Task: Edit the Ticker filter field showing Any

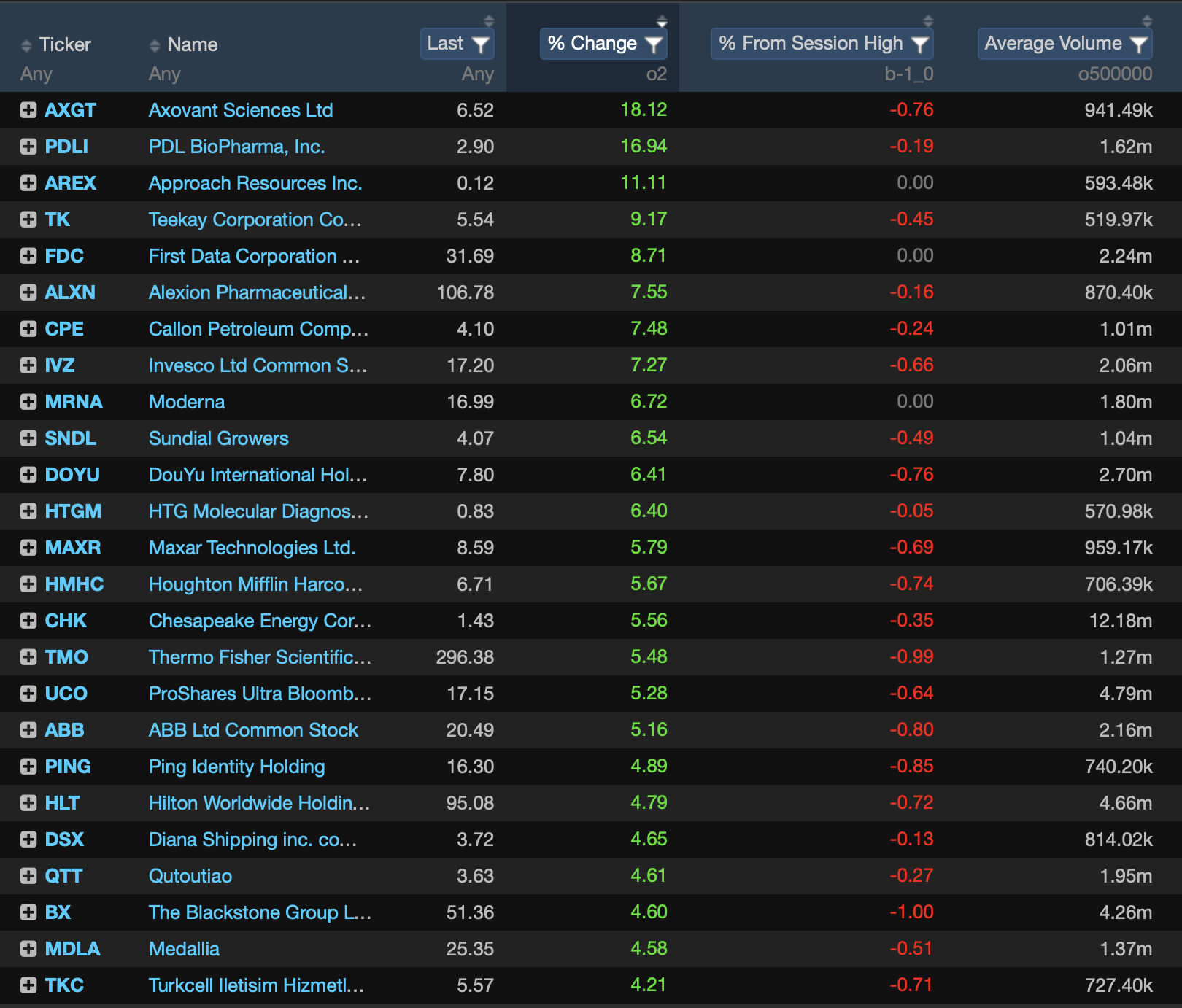Action: coord(36,74)
